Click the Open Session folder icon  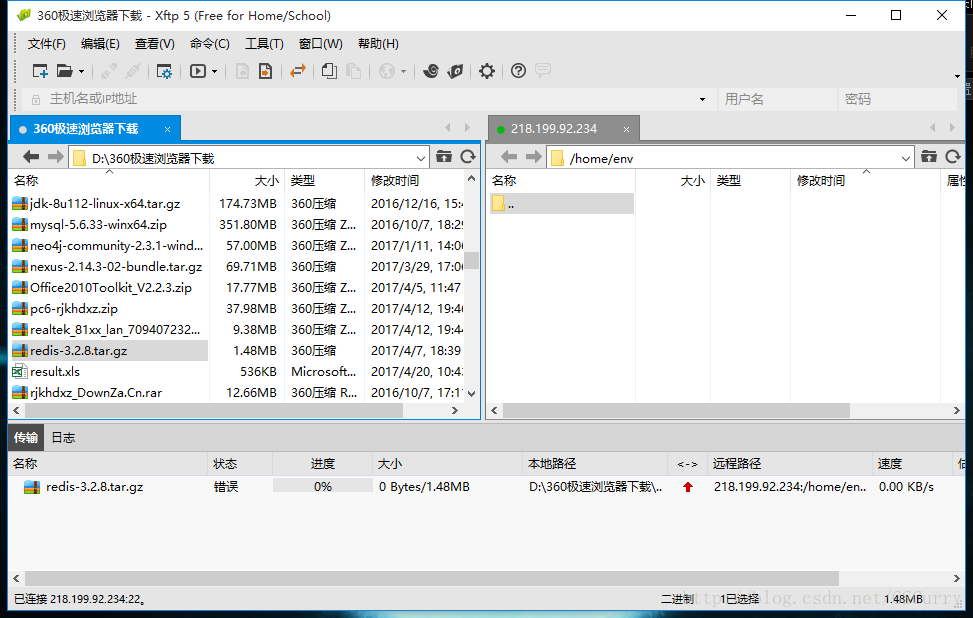tap(65, 71)
